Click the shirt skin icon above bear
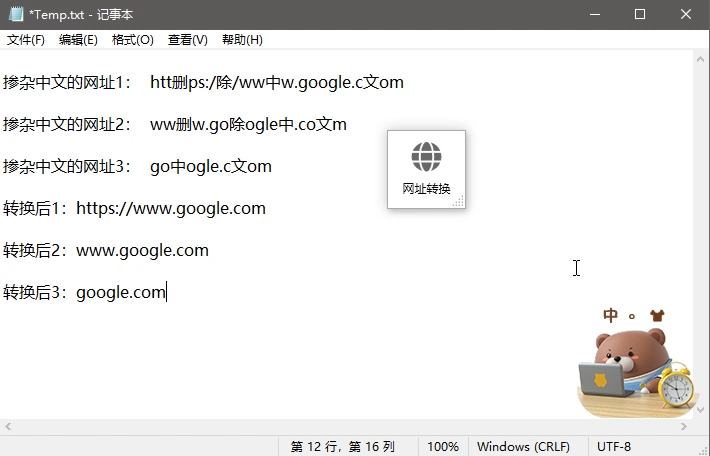 coord(657,315)
